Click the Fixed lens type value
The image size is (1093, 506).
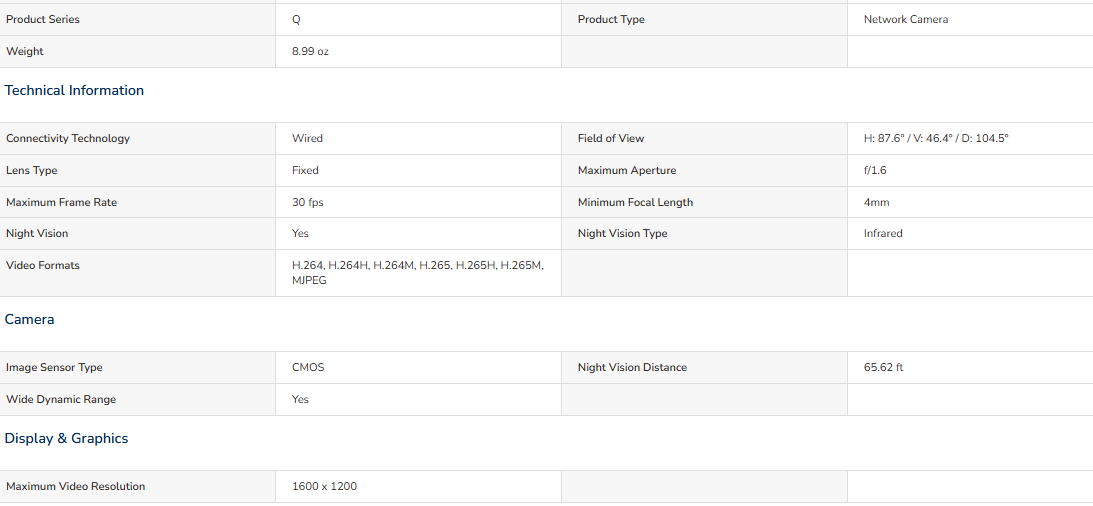point(305,170)
